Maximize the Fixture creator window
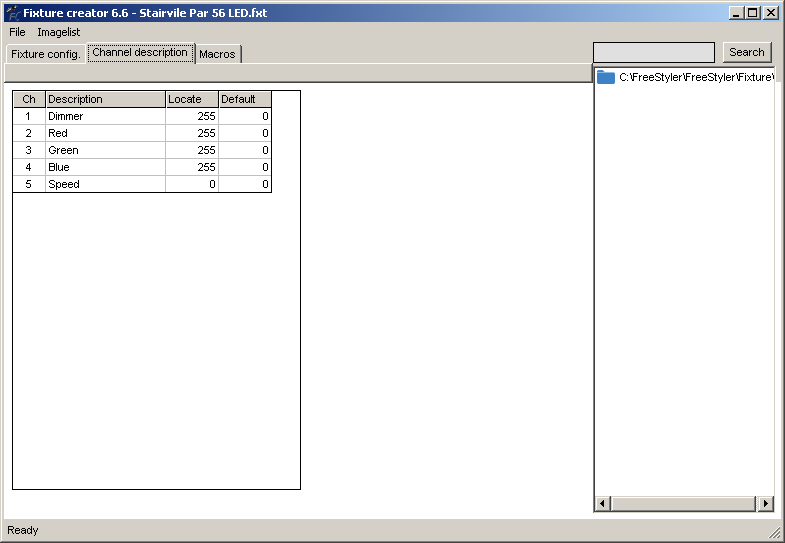This screenshot has width=785, height=543. 752,13
